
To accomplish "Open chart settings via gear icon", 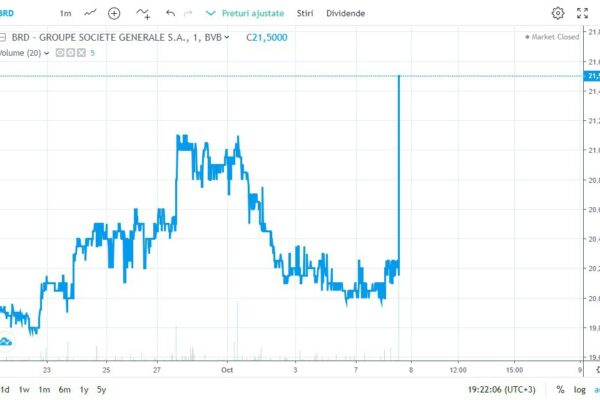I will [x=558, y=13].
